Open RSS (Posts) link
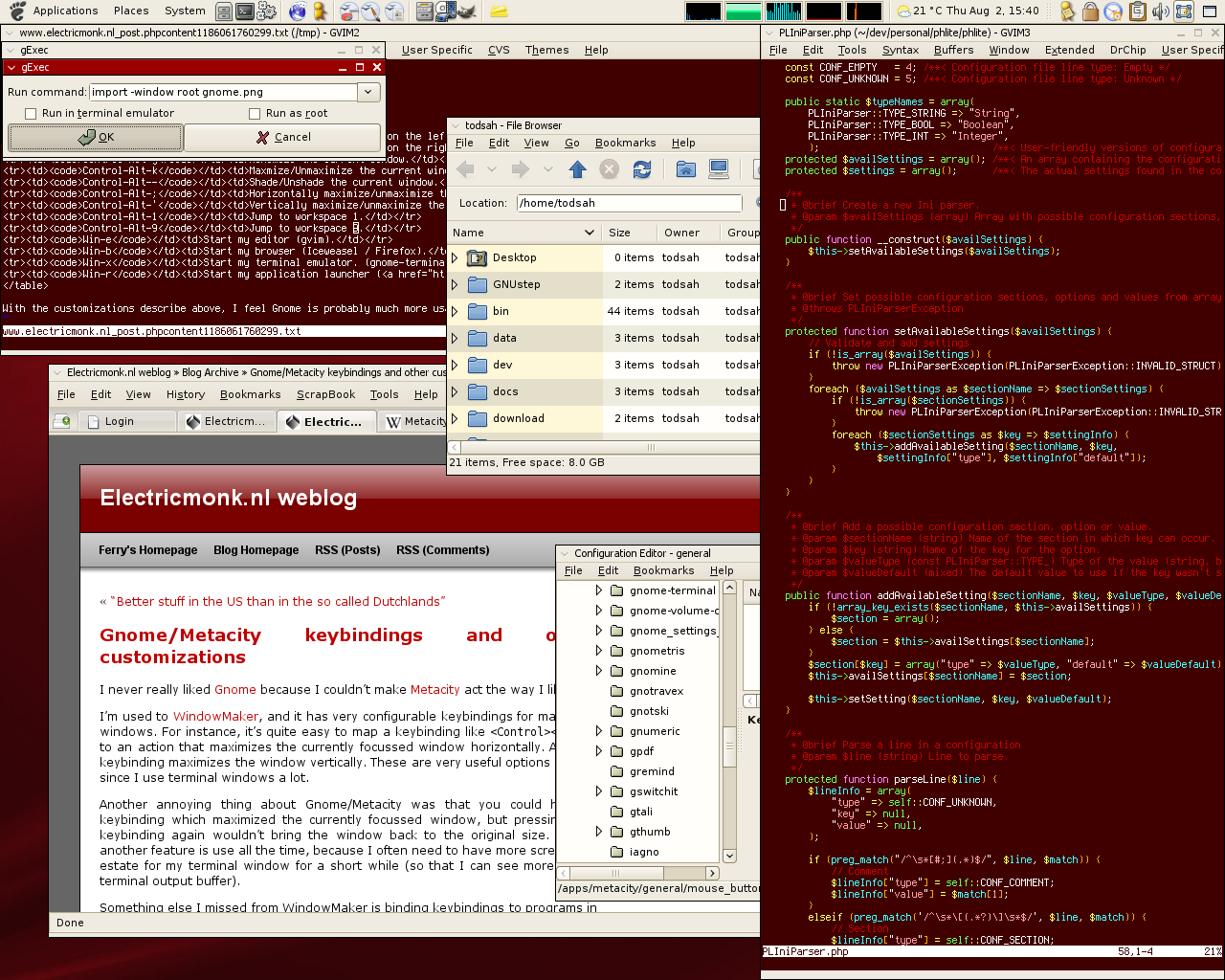Screen dimensions: 1225x980 [x=347, y=550]
